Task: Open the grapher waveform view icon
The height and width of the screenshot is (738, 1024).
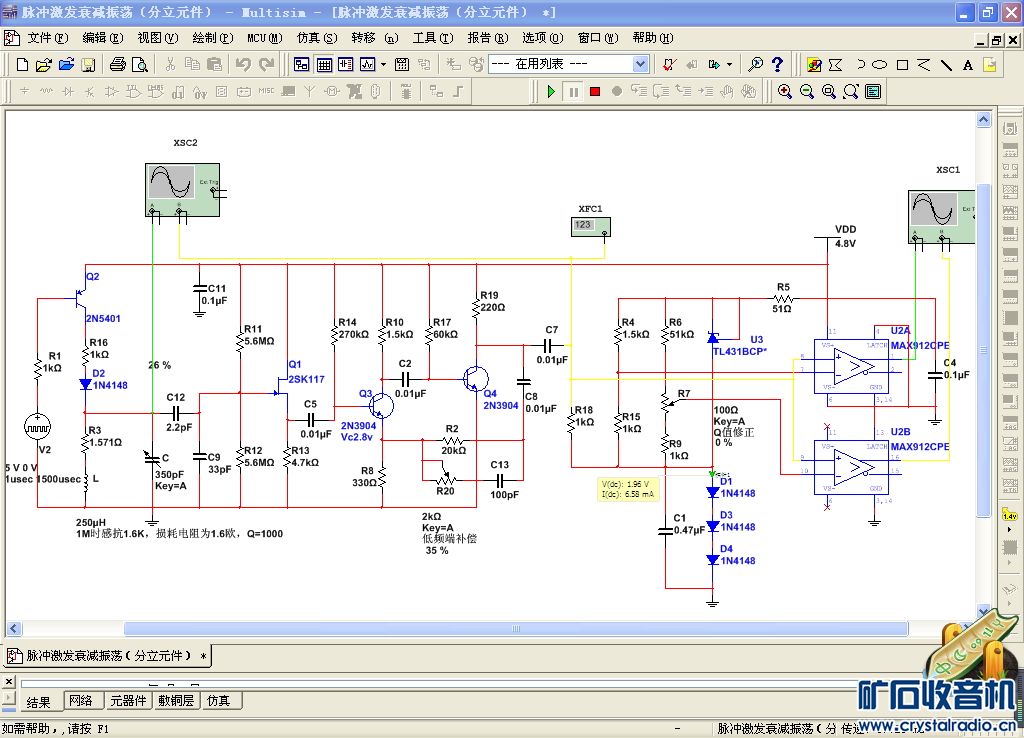Action: tap(366, 64)
